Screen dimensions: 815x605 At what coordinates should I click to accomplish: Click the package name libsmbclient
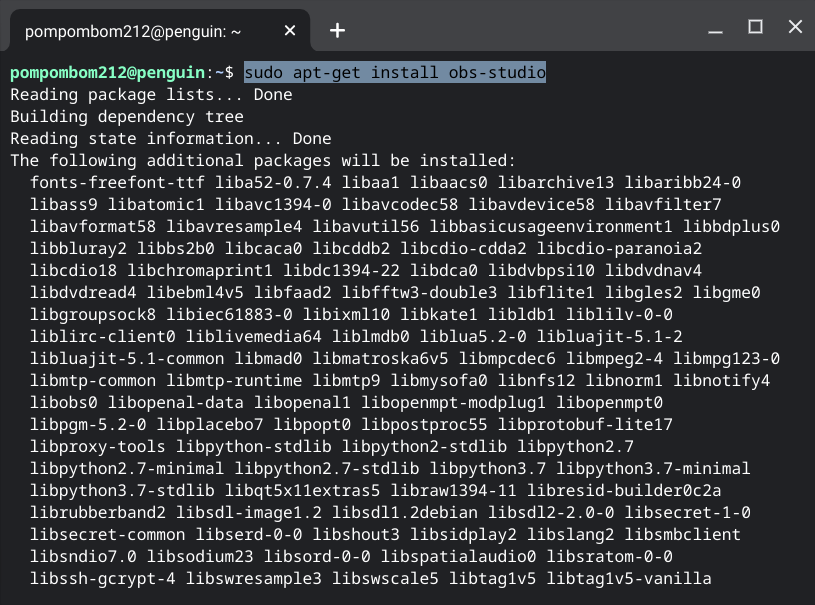tap(682, 534)
